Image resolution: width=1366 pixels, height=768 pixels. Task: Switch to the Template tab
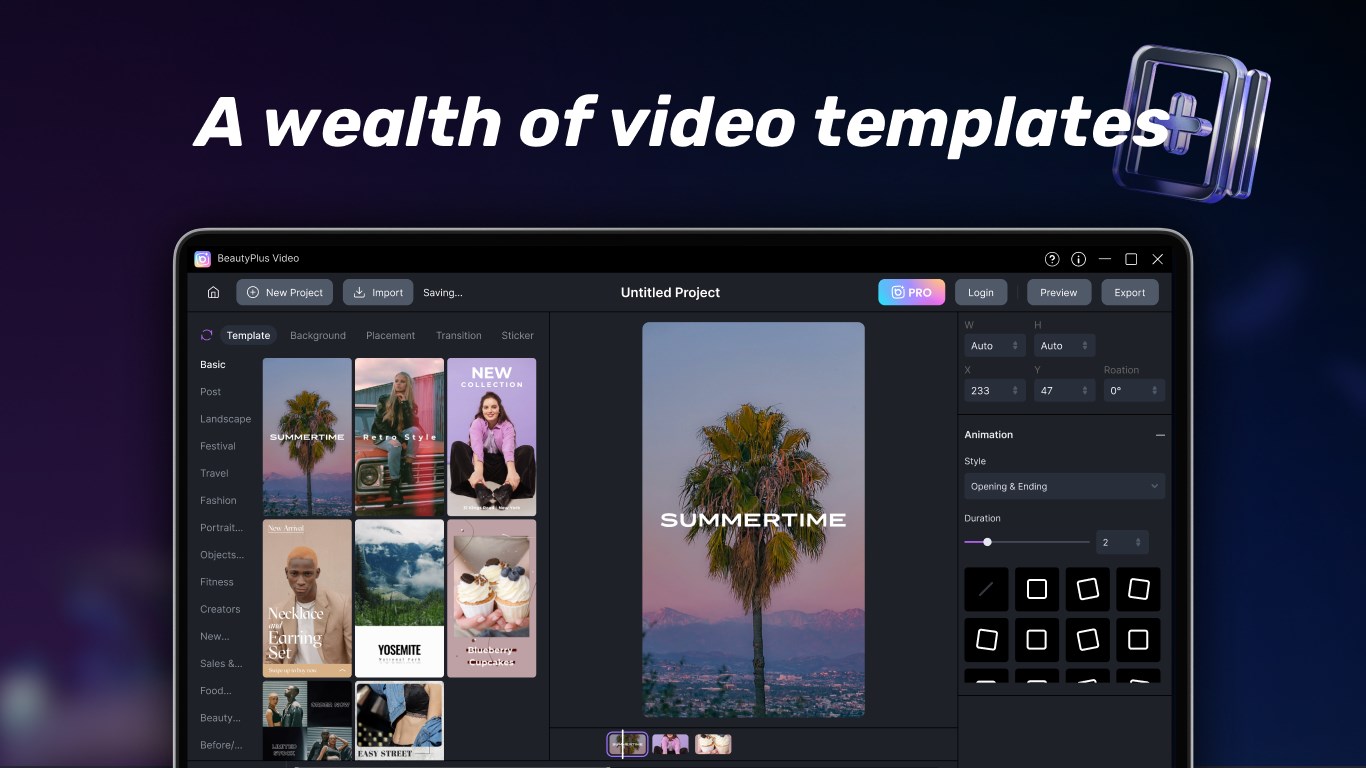pos(248,335)
